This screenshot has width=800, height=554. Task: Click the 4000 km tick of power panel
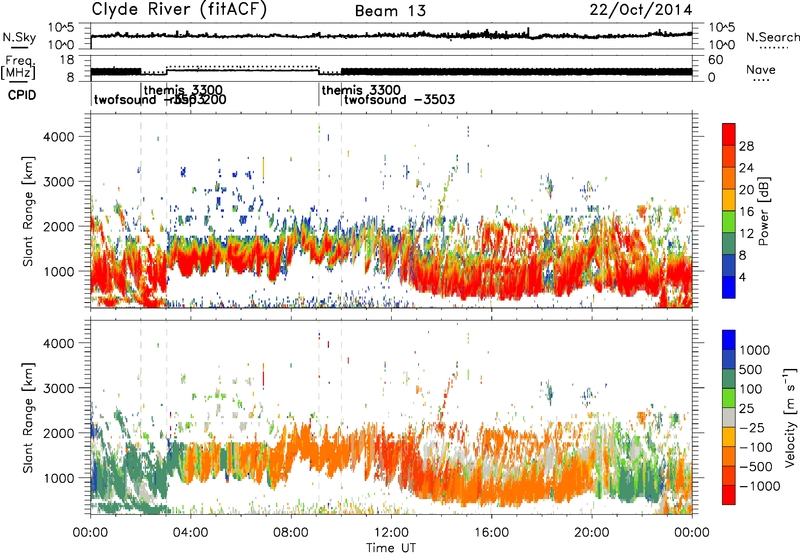pyautogui.click(x=59, y=137)
